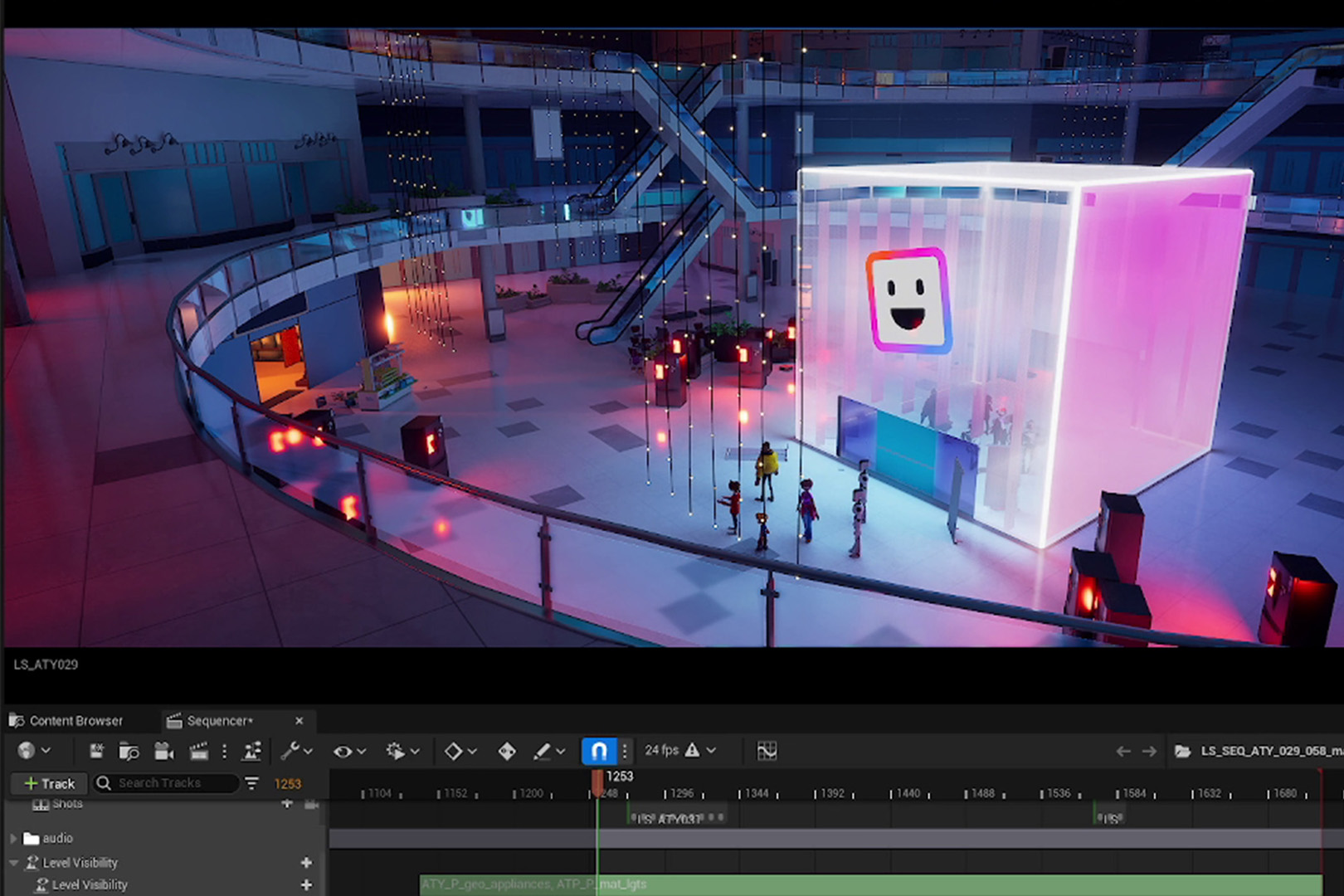The width and height of the screenshot is (1344, 896).
Task: Click the navigate forward arrow
Action: click(x=1149, y=751)
